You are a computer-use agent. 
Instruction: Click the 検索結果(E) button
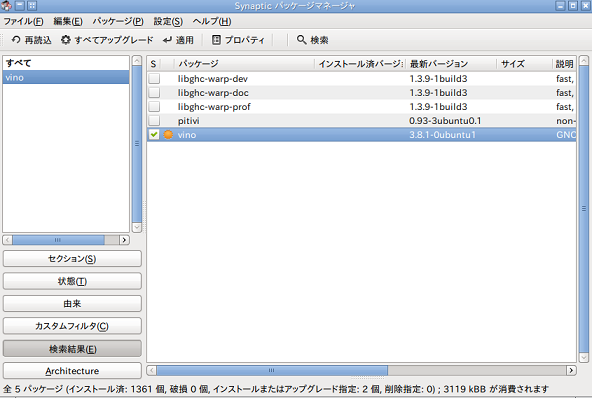pos(72,349)
